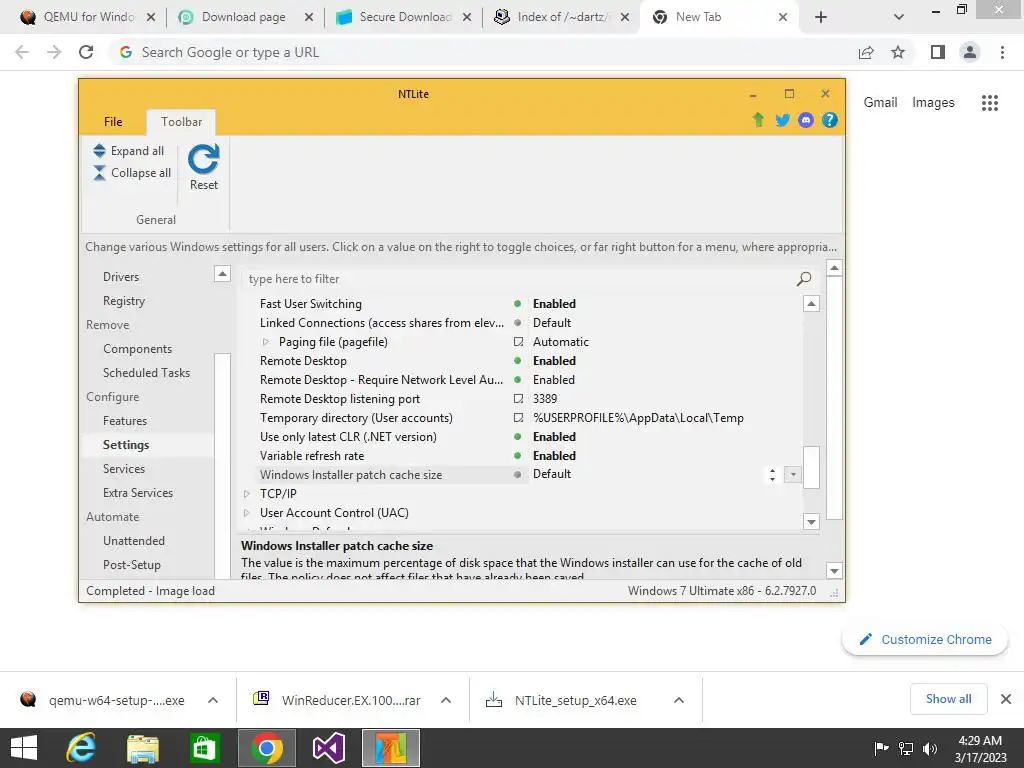Open NTLite File menu
1024x768 pixels.
coord(113,121)
